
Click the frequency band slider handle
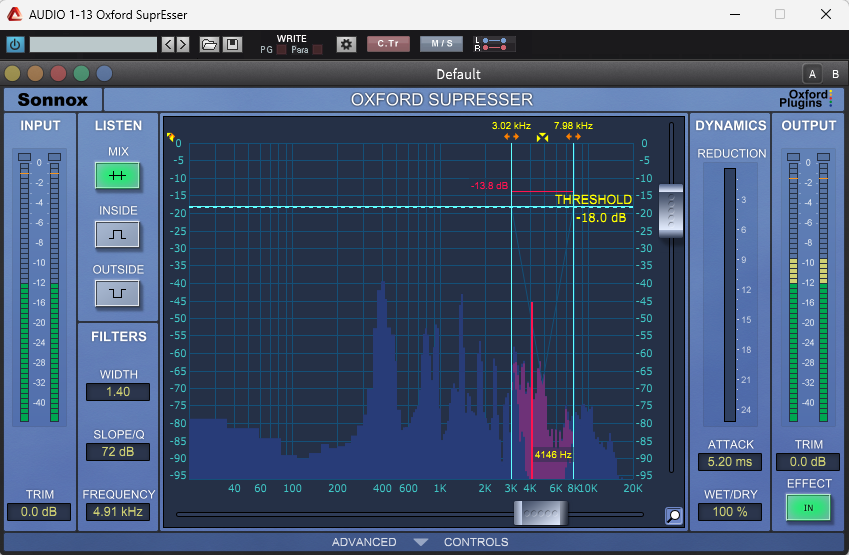[x=541, y=513]
